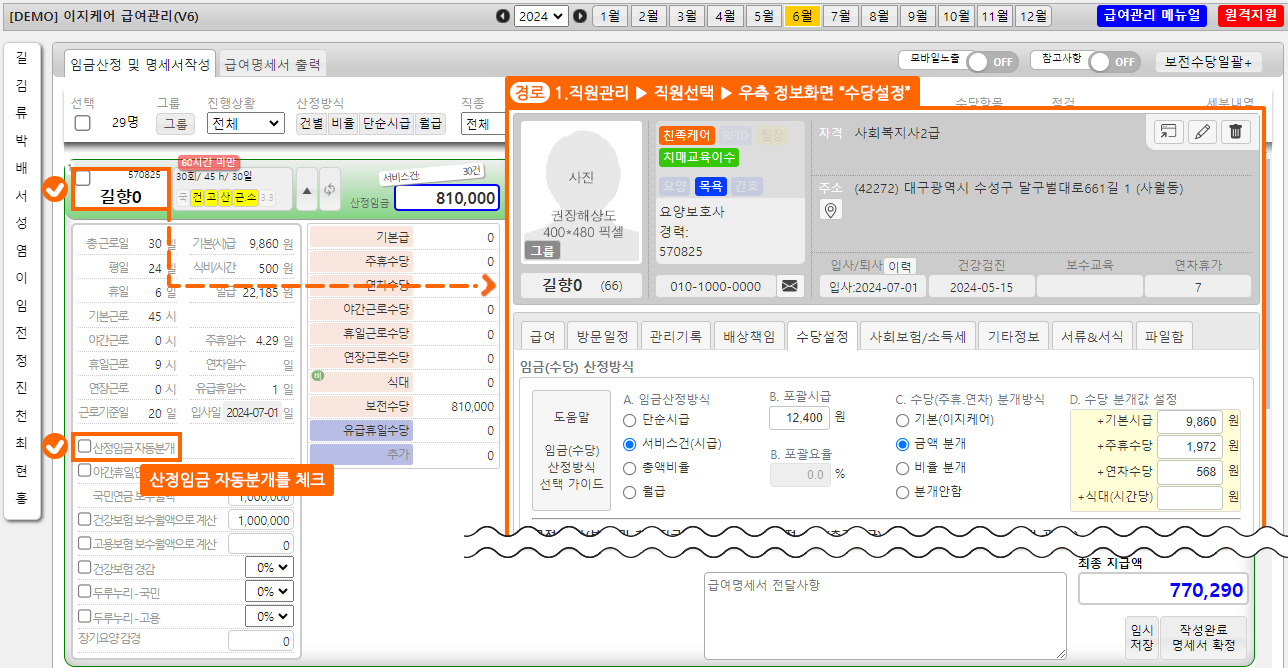Click the map pin icon under address
1288x668 pixels.
pyautogui.click(x=830, y=209)
